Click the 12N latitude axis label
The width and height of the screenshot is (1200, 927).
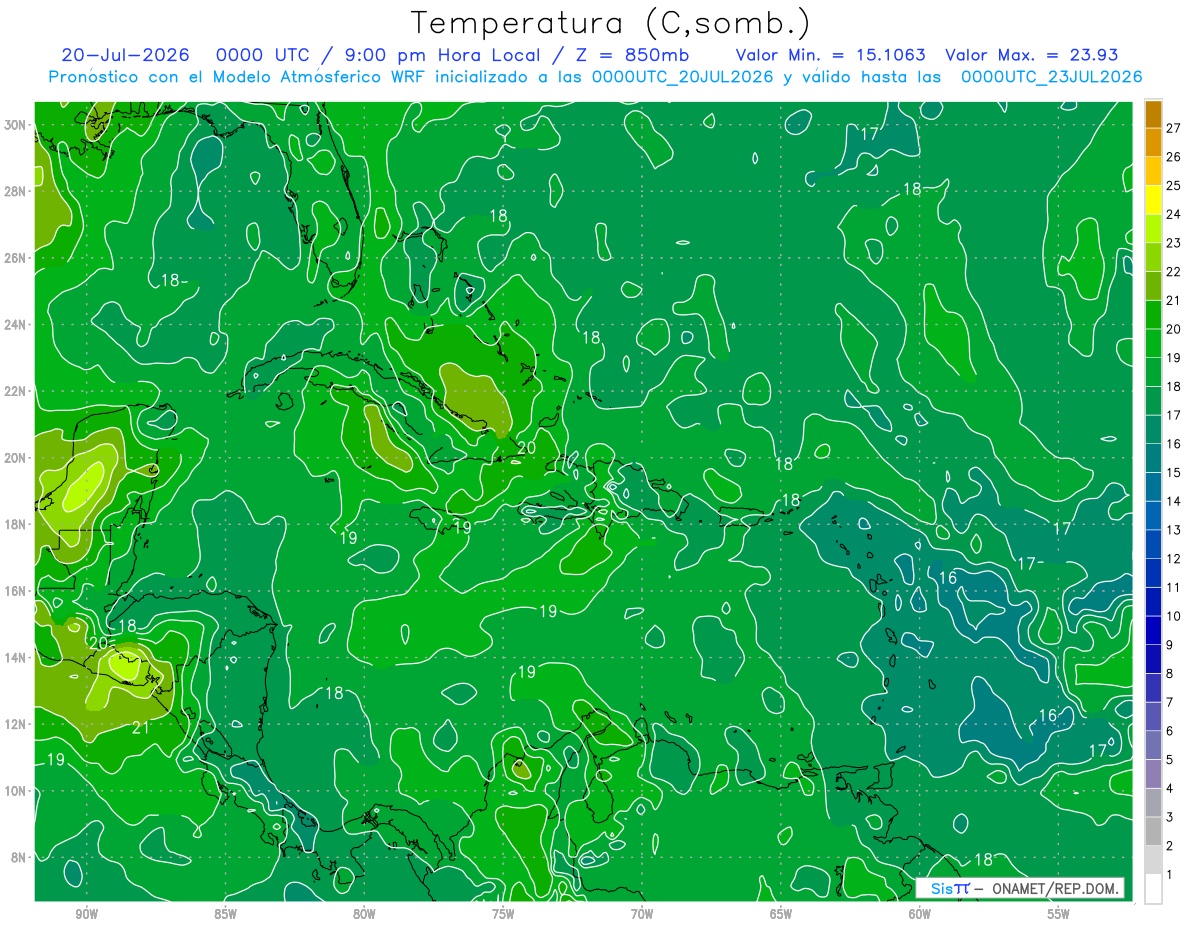(x=15, y=724)
